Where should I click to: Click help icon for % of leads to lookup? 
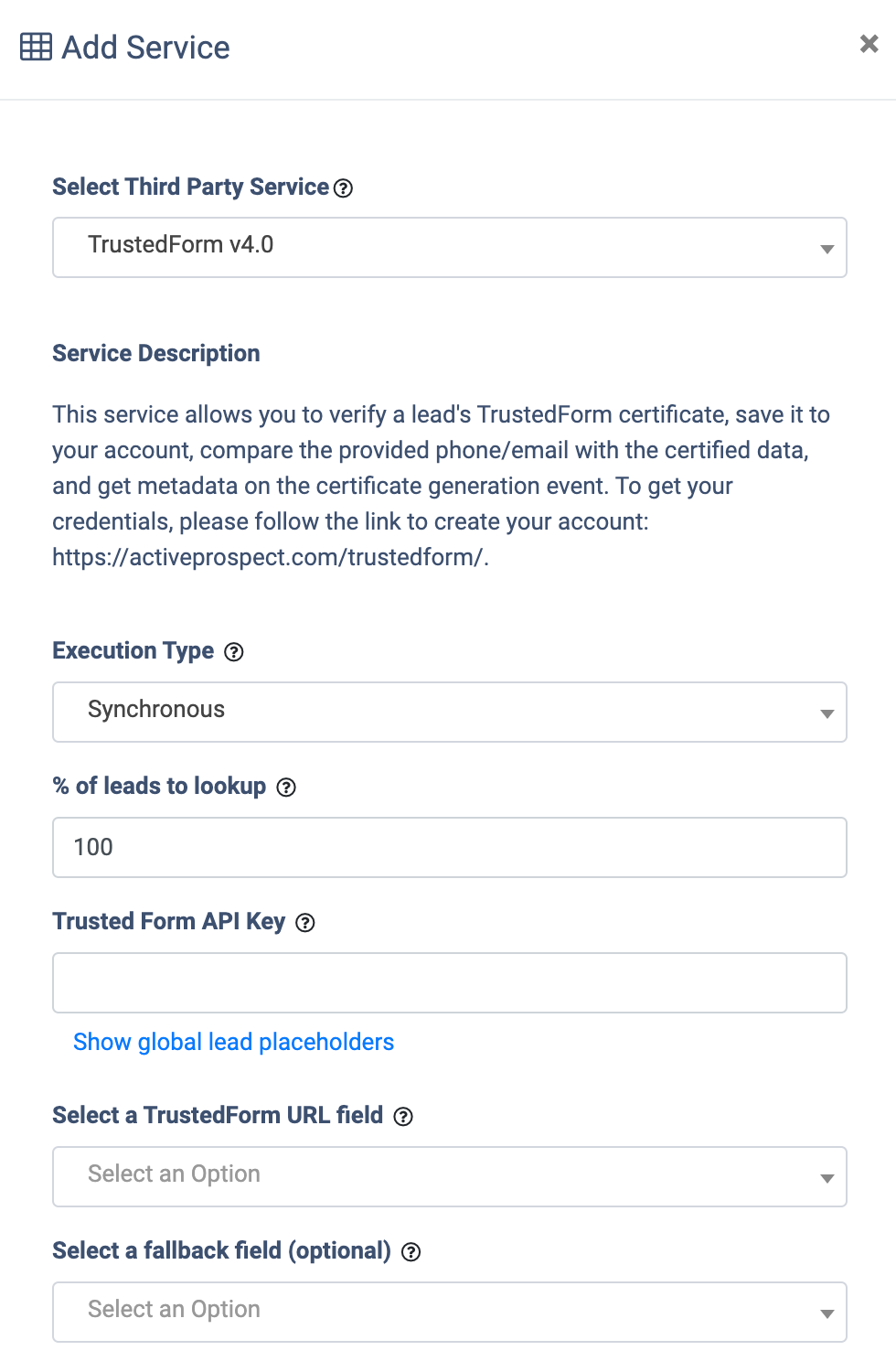[286, 788]
